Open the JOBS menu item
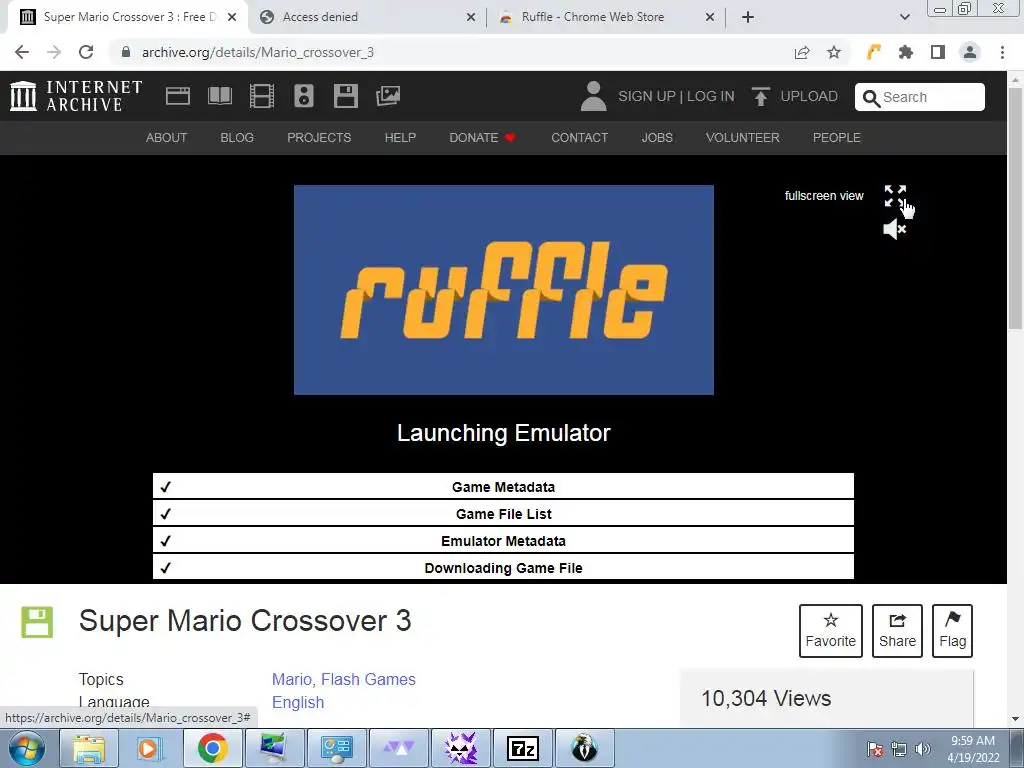 pyautogui.click(x=657, y=138)
